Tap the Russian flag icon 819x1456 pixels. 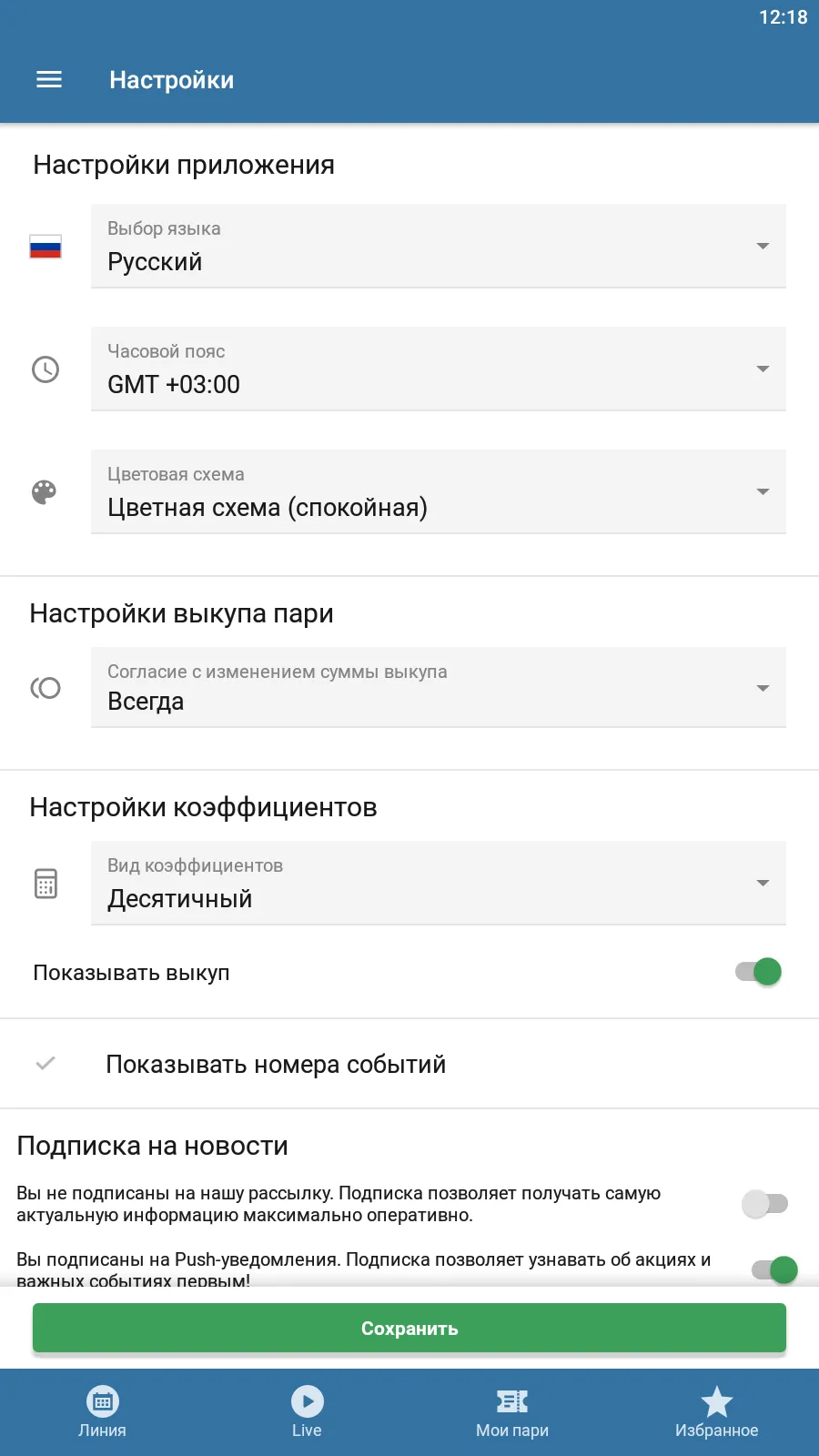(45, 247)
